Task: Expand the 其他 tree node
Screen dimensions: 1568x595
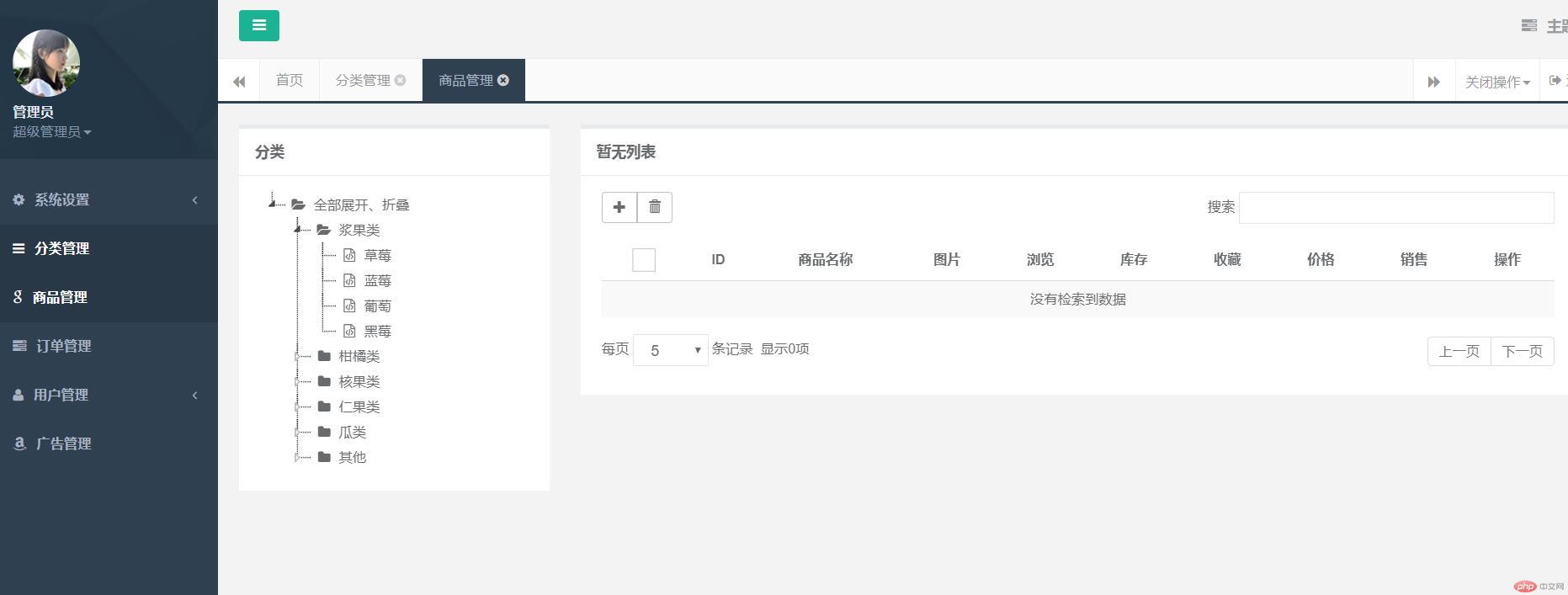Action: tap(297, 457)
